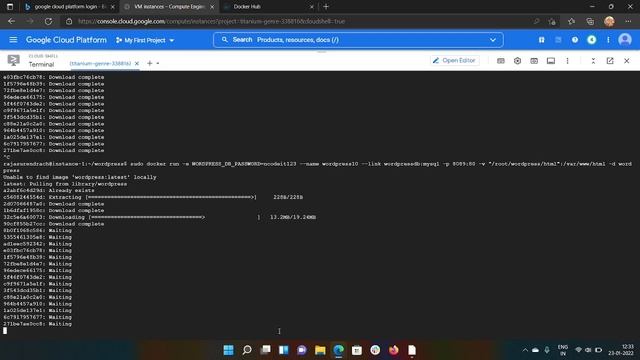Open the Windows Start button
The image size is (640, 360).
point(229,350)
